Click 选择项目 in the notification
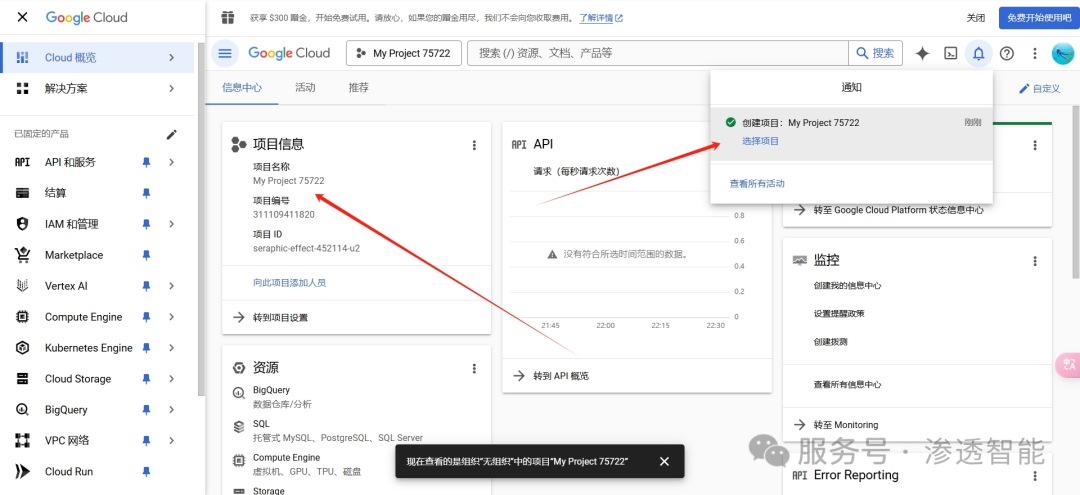This screenshot has height=495, width=1080. click(x=760, y=141)
